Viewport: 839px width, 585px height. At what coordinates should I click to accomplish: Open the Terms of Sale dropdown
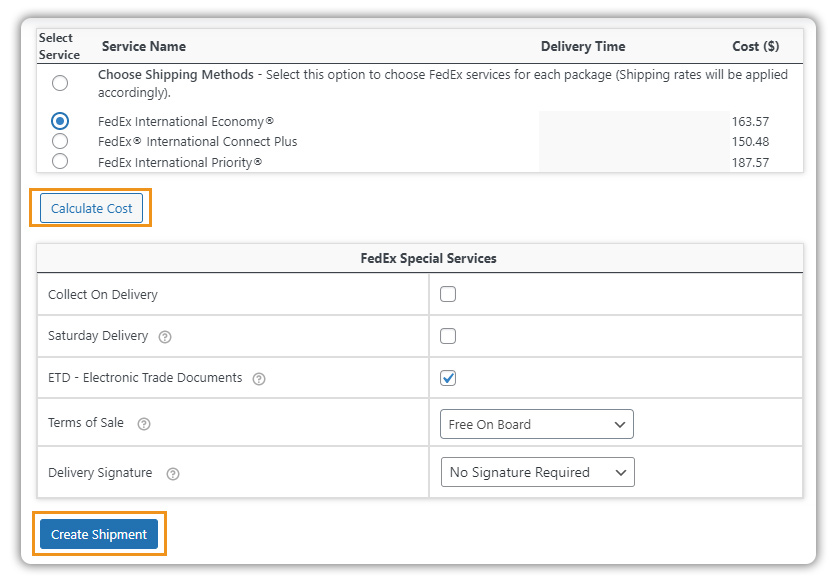537,424
